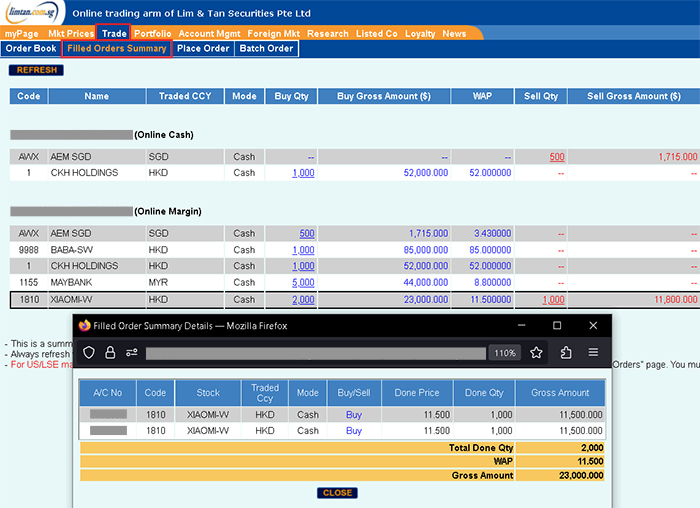Viewport: 700px width, 508px height.
Task: Click the 11,800.000 sell gross amount
Action: (x=675, y=300)
